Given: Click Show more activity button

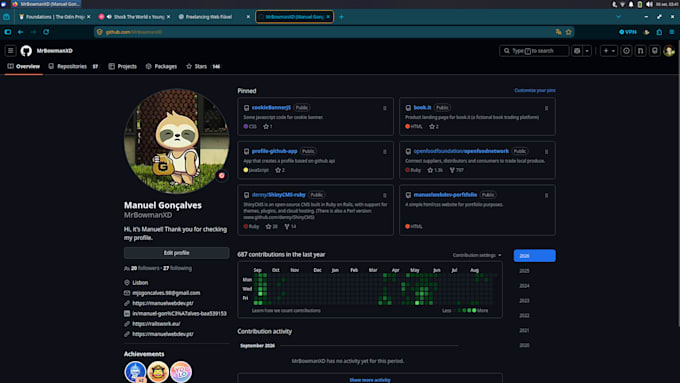Looking at the screenshot, I should [370, 379].
